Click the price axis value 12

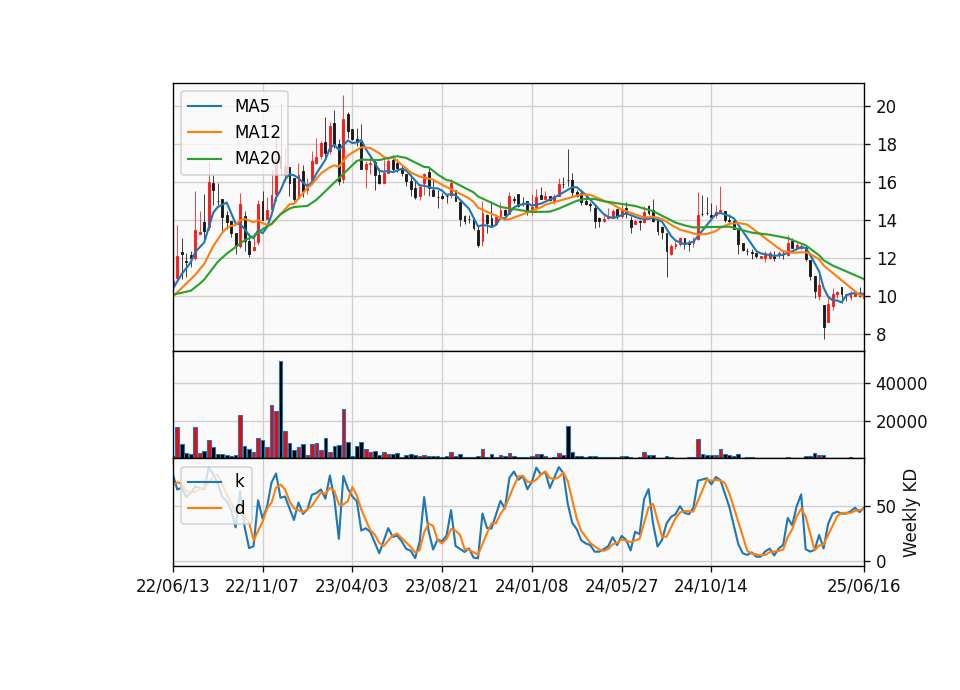tap(886, 259)
